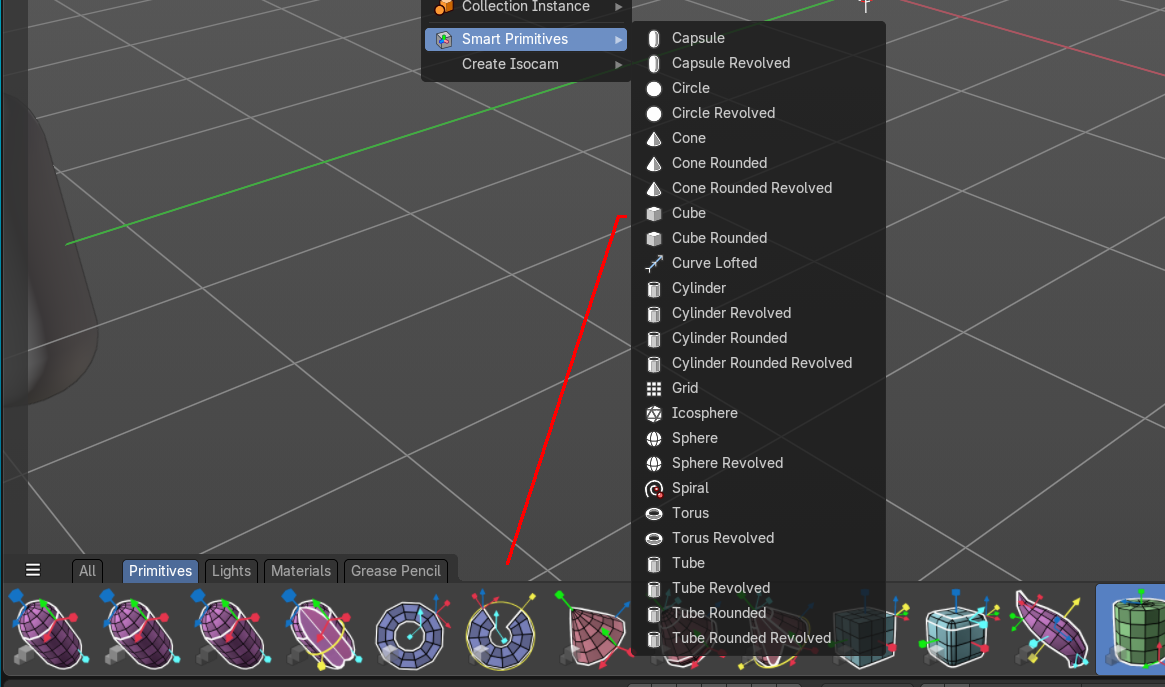Add a Tube Rounded primitive

(758, 613)
